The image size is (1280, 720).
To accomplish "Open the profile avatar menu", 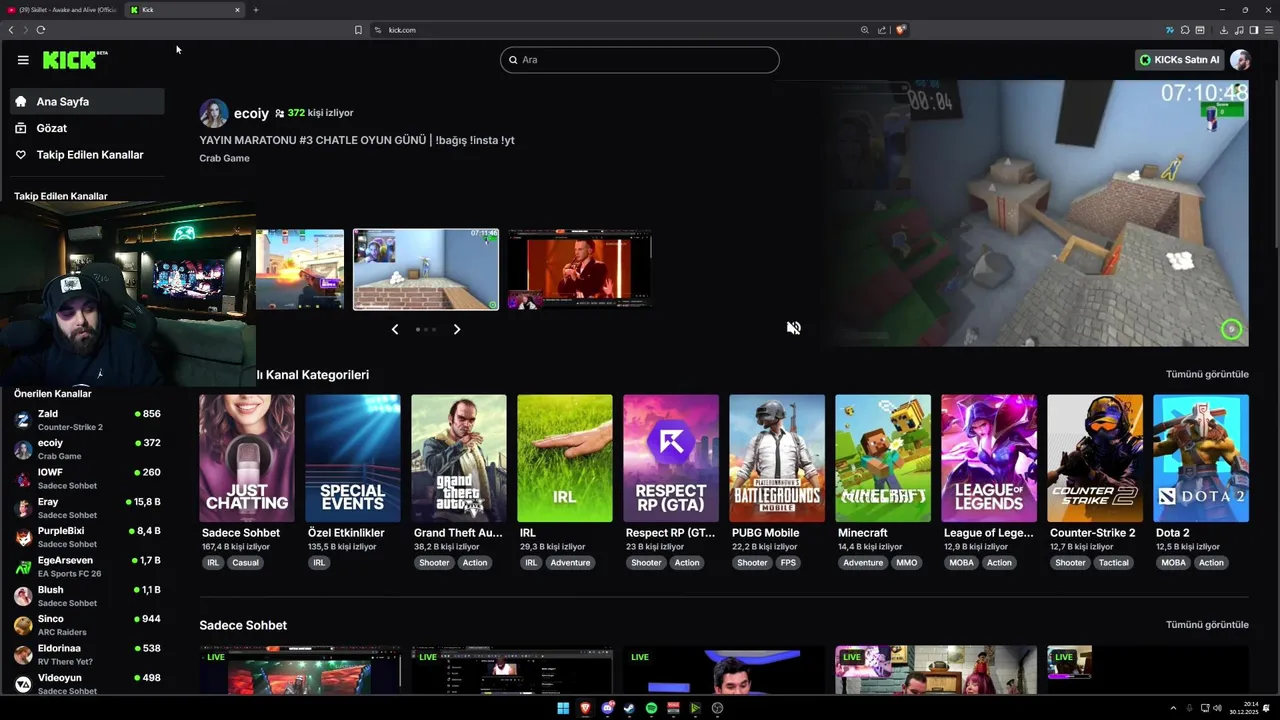I will tap(1240, 60).
